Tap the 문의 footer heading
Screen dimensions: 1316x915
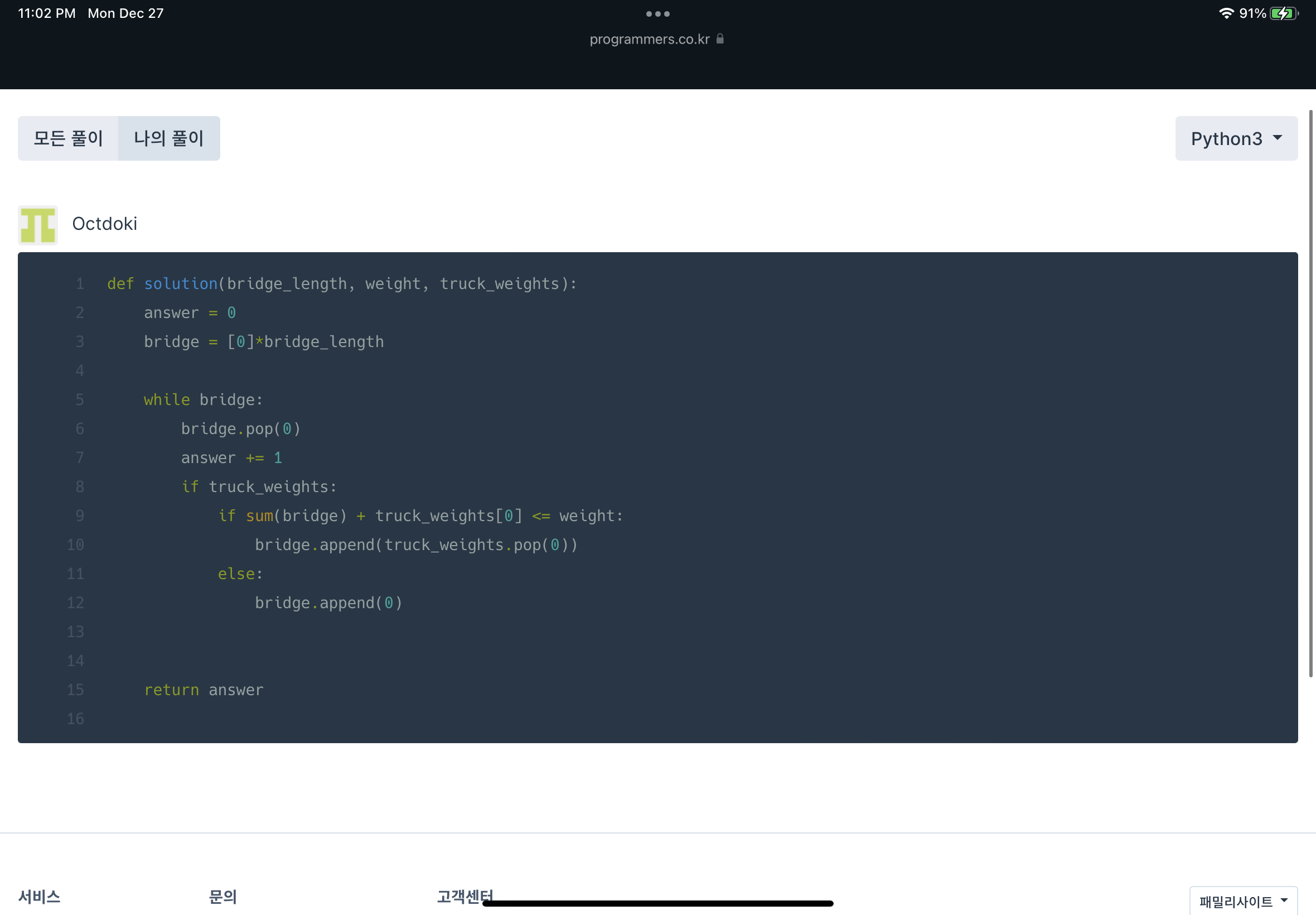coord(222,896)
